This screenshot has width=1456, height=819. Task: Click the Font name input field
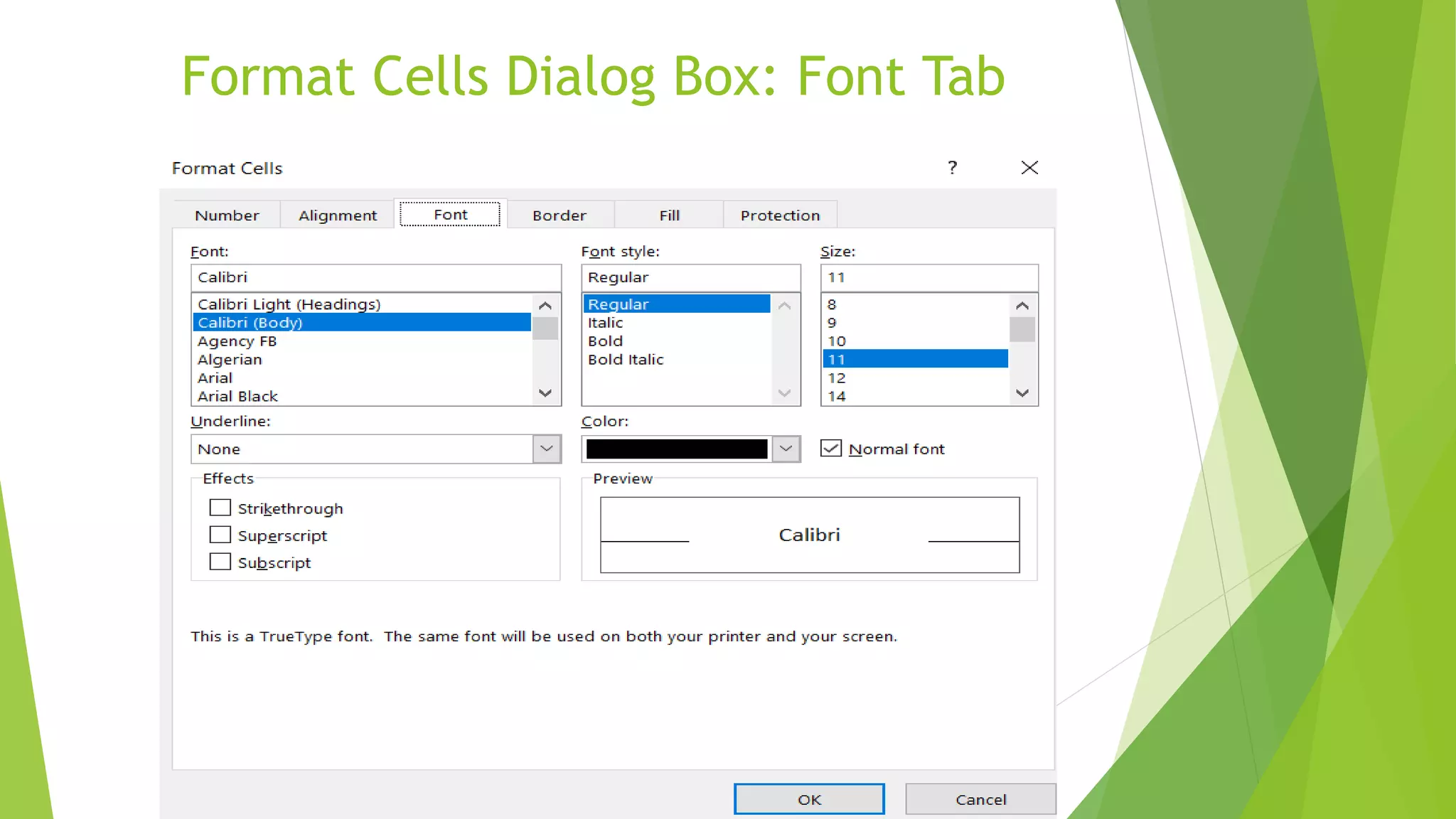376,277
